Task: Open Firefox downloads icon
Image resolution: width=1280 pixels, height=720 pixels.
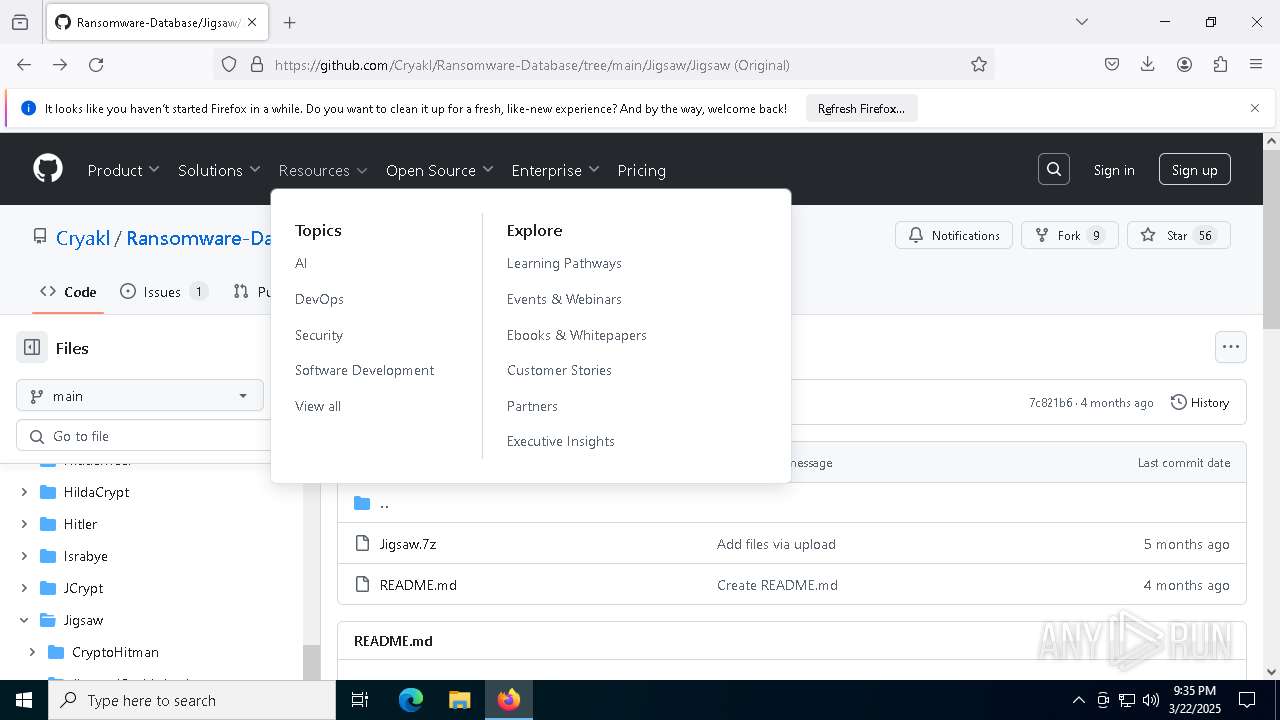Action: (1148, 64)
